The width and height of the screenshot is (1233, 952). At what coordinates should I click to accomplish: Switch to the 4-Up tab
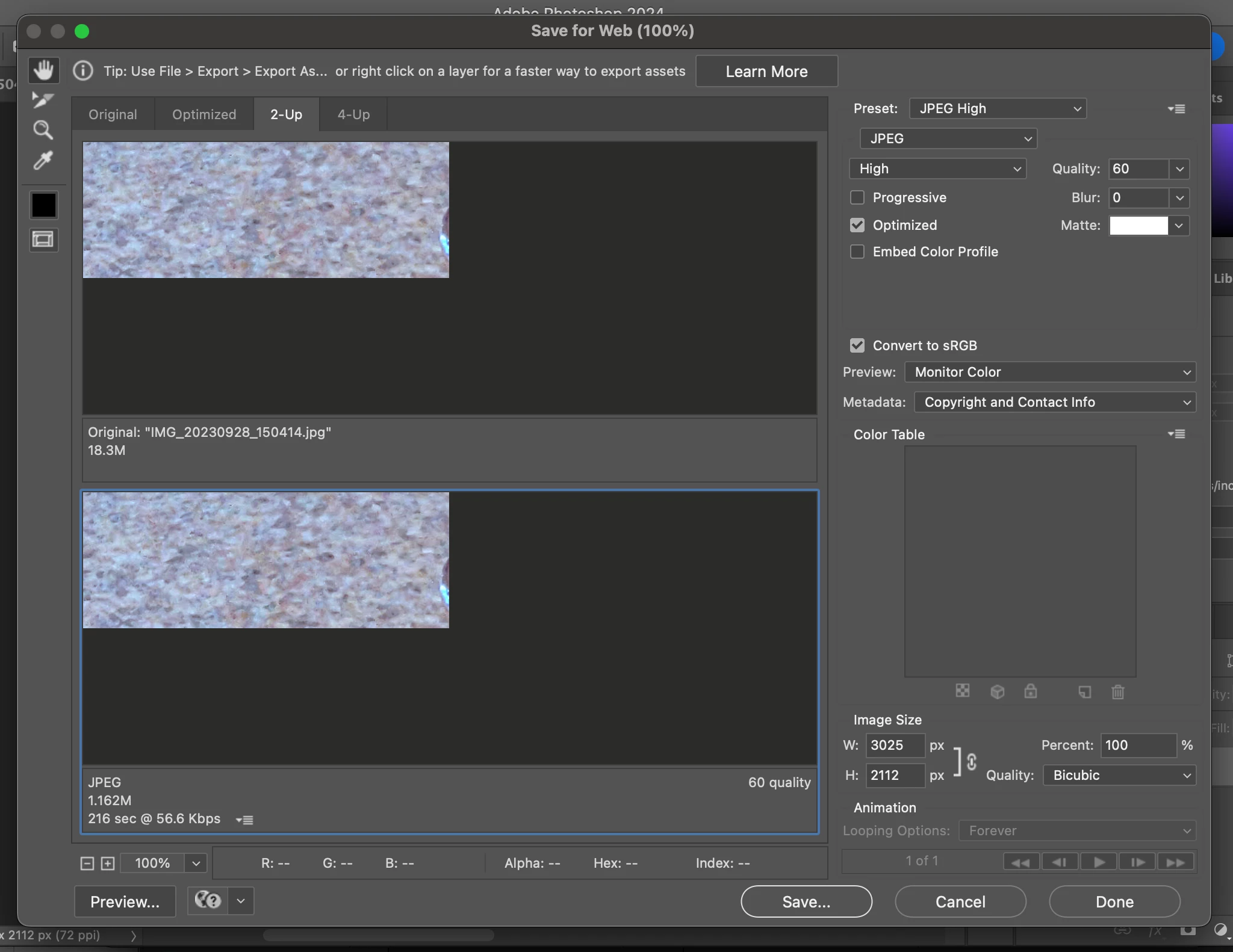353,114
